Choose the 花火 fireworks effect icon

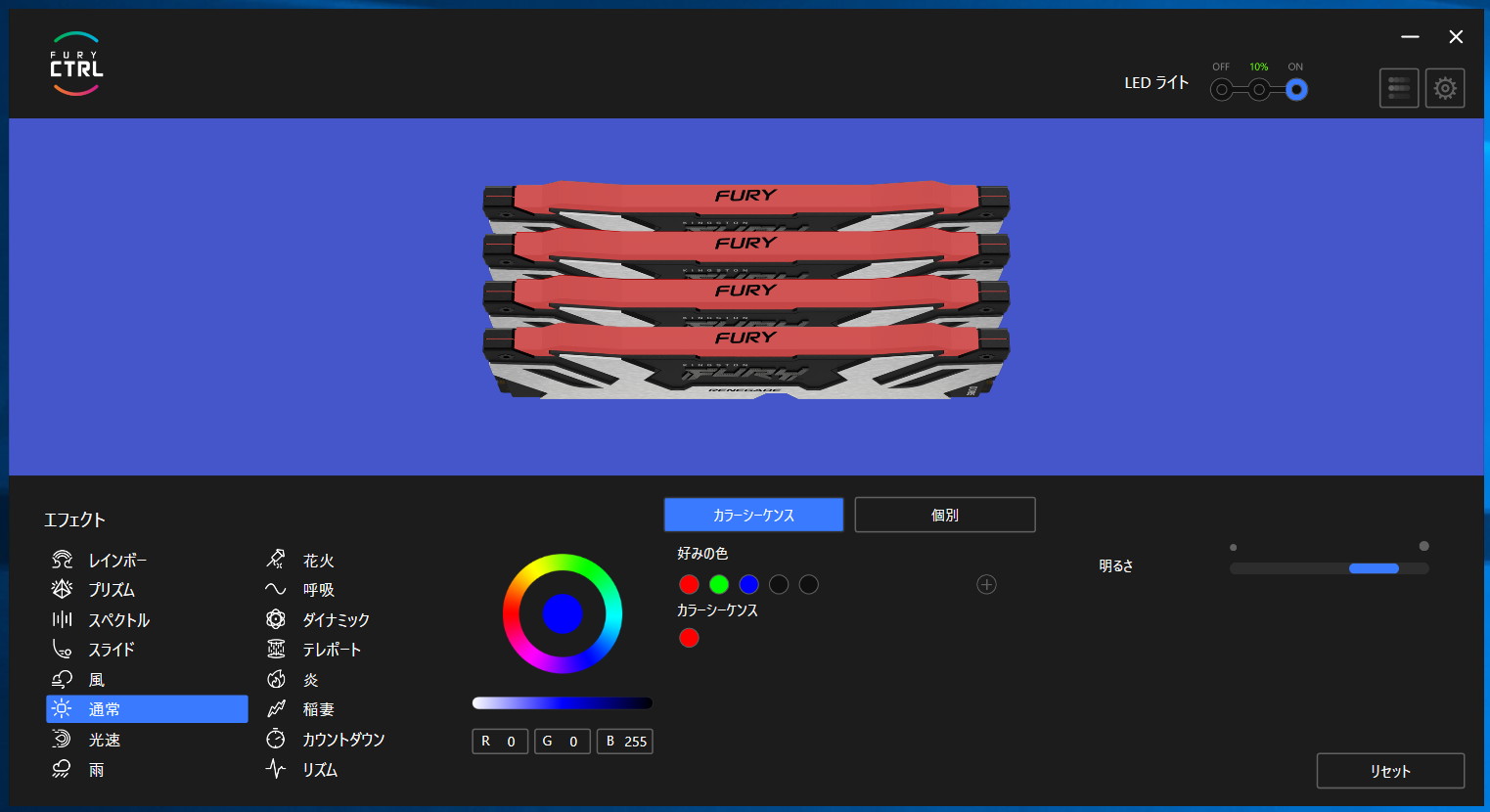(x=276, y=560)
